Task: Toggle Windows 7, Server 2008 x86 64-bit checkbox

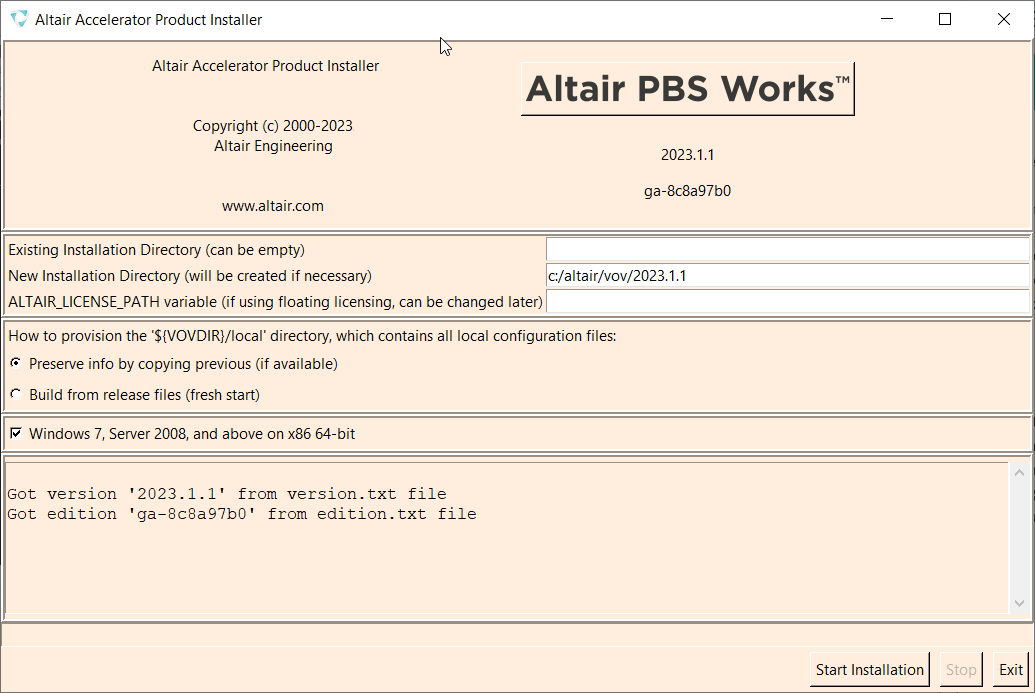Action: (x=16, y=433)
